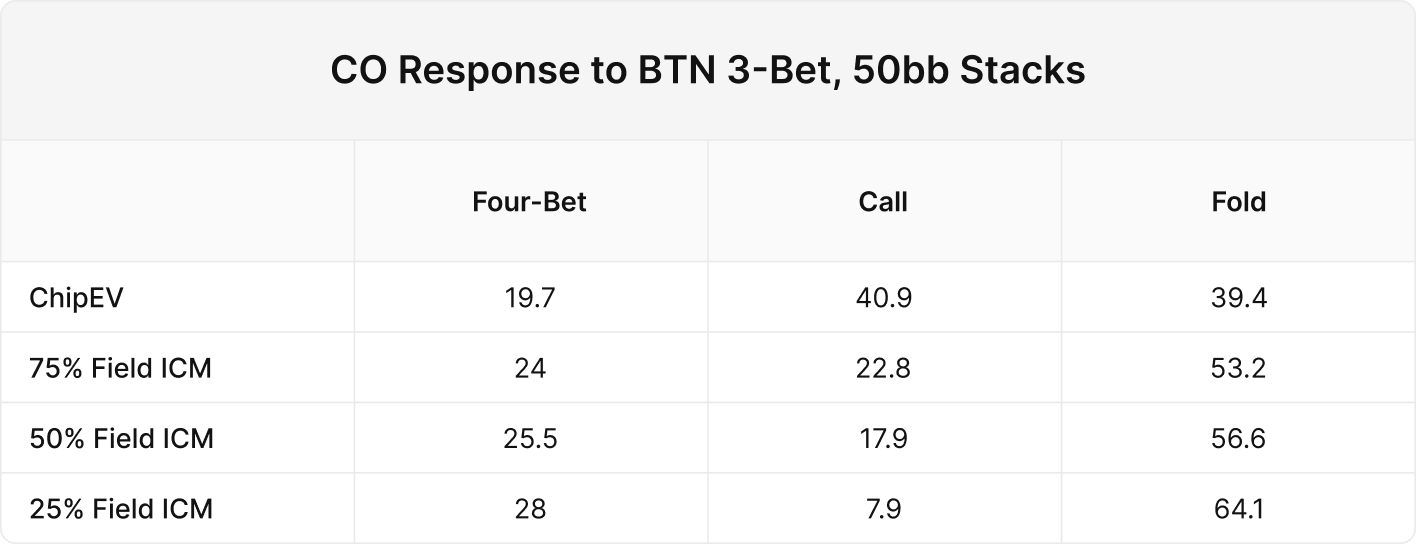Click the ChipEV Fold value 39.4
The height and width of the screenshot is (544, 1416).
click(1238, 298)
